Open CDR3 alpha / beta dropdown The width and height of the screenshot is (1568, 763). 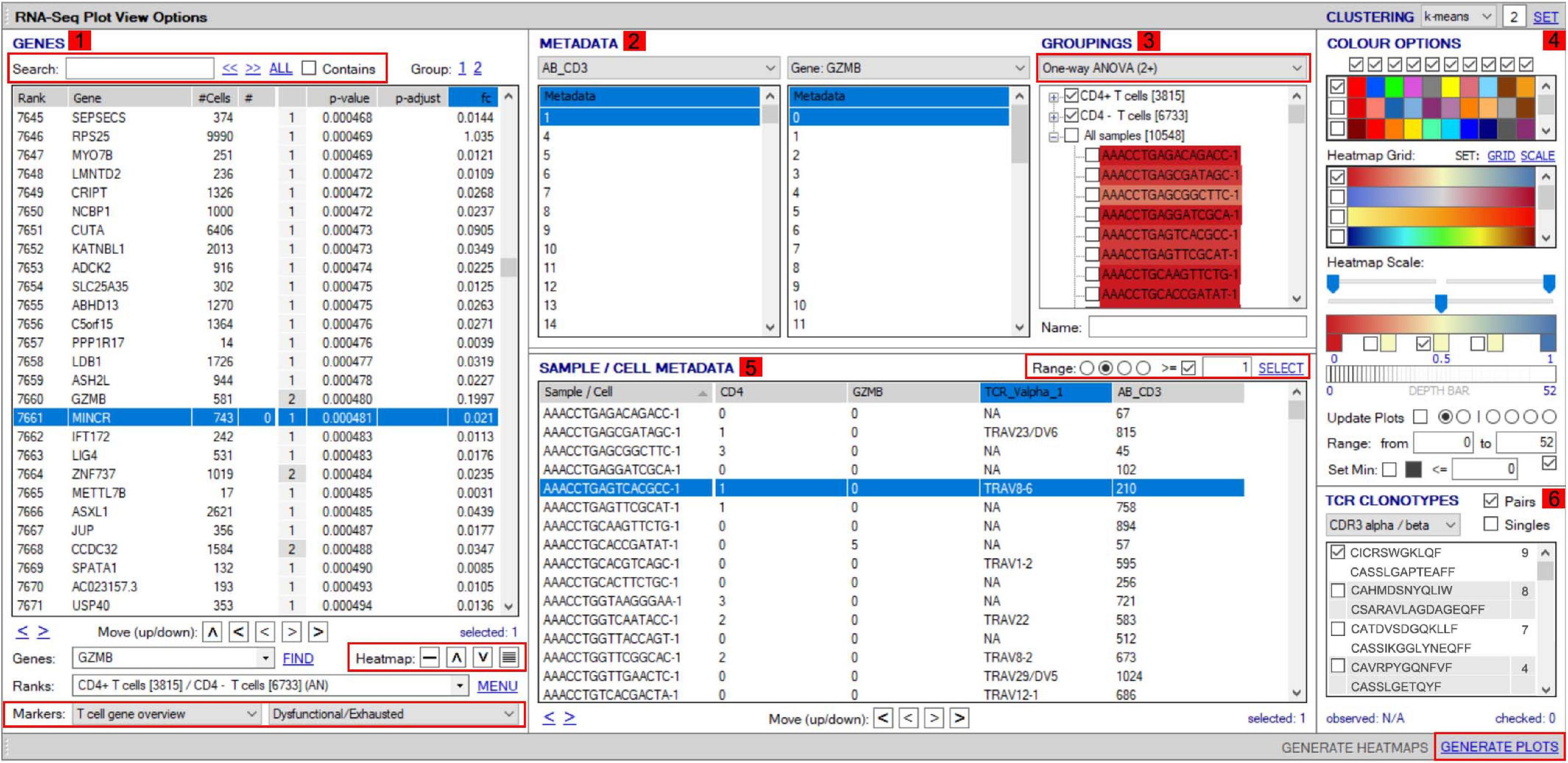pyautogui.click(x=1393, y=524)
